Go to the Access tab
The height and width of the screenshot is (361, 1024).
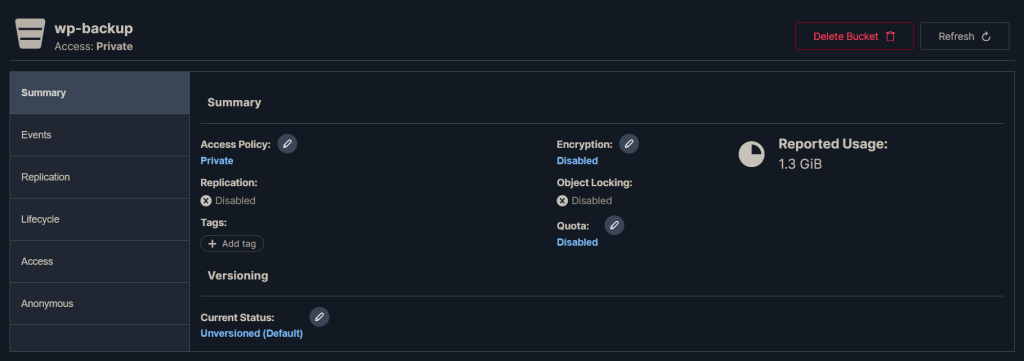99,261
